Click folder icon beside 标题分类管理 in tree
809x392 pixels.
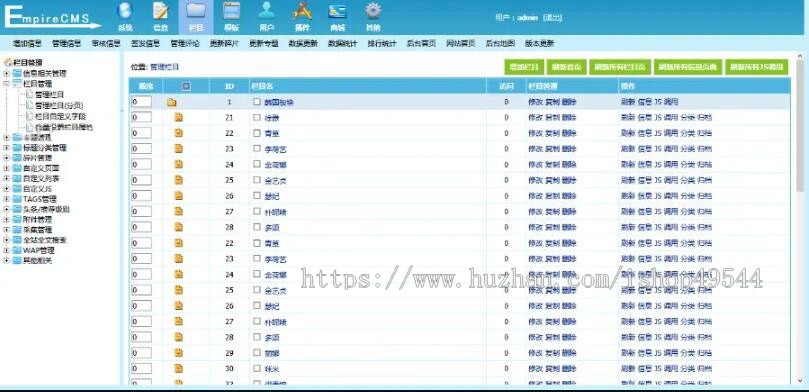tap(17, 148)
